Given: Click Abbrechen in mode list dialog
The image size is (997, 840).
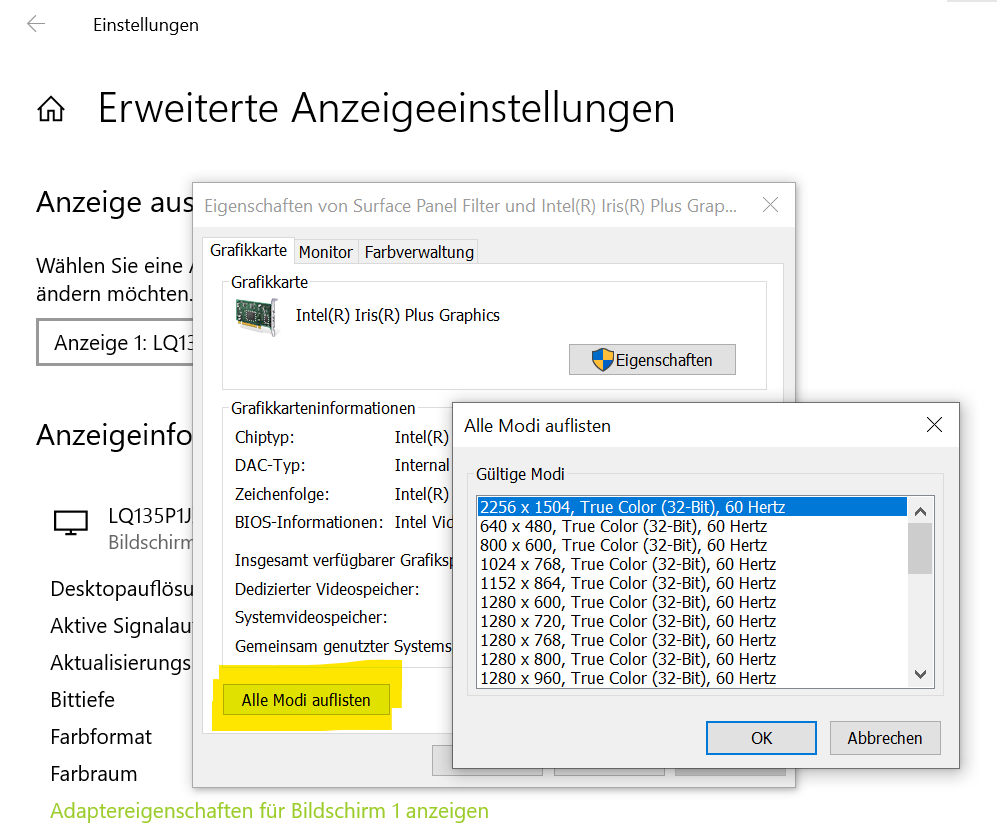Looking at the screenshot, I should point(884,738).
